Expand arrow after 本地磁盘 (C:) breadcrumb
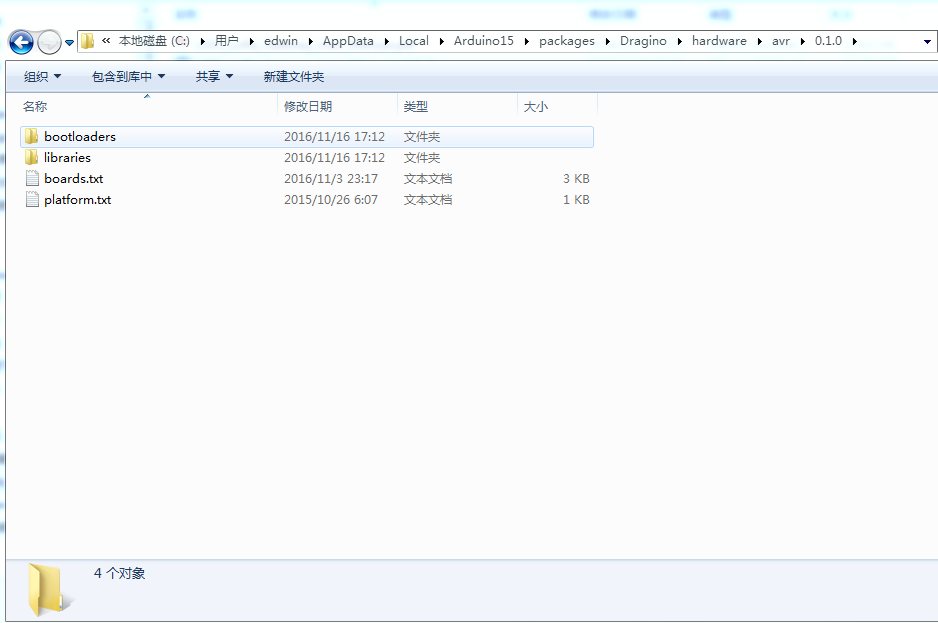 [202, 41]
